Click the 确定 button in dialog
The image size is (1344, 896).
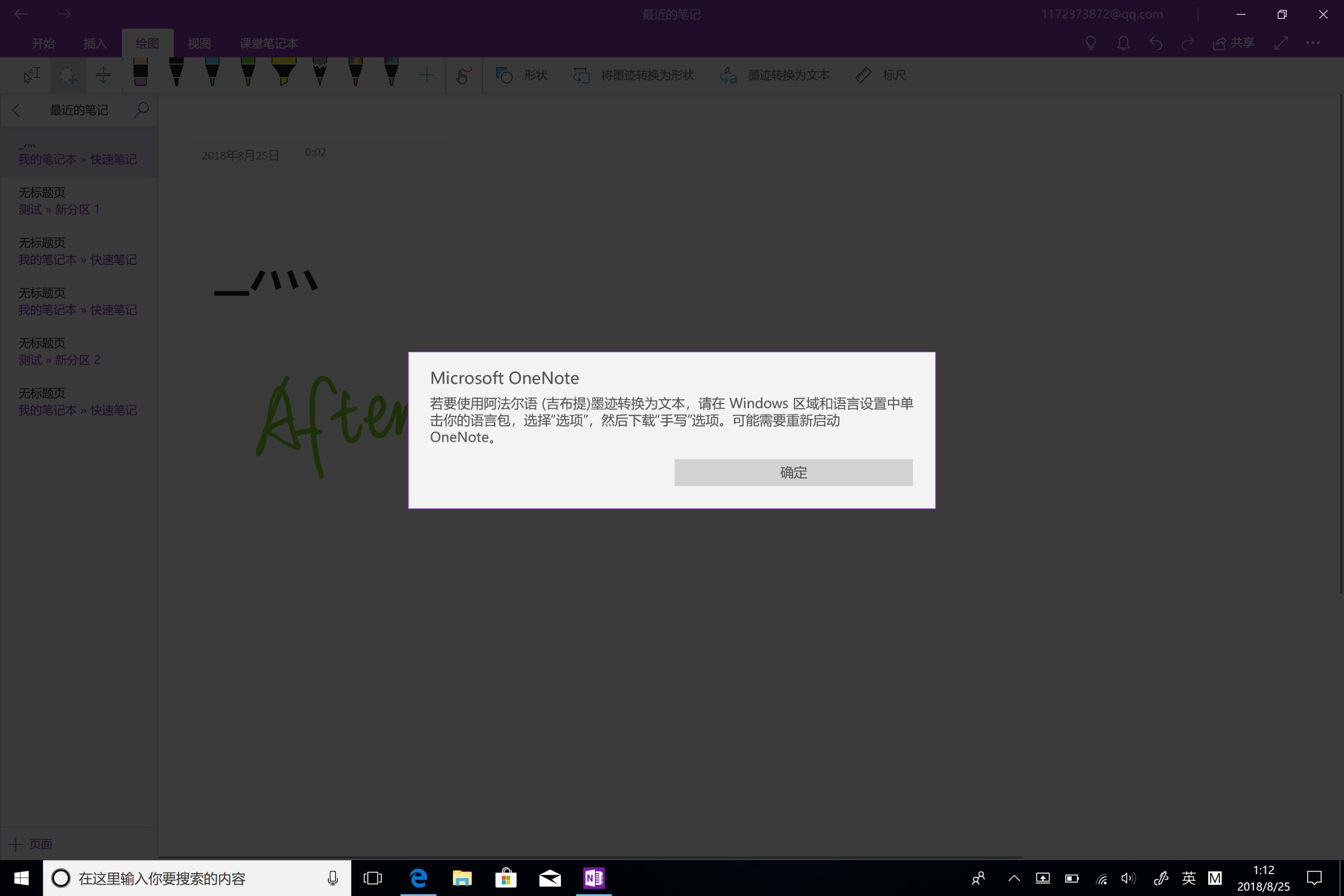pyautogui.click(x=793, y=472)
